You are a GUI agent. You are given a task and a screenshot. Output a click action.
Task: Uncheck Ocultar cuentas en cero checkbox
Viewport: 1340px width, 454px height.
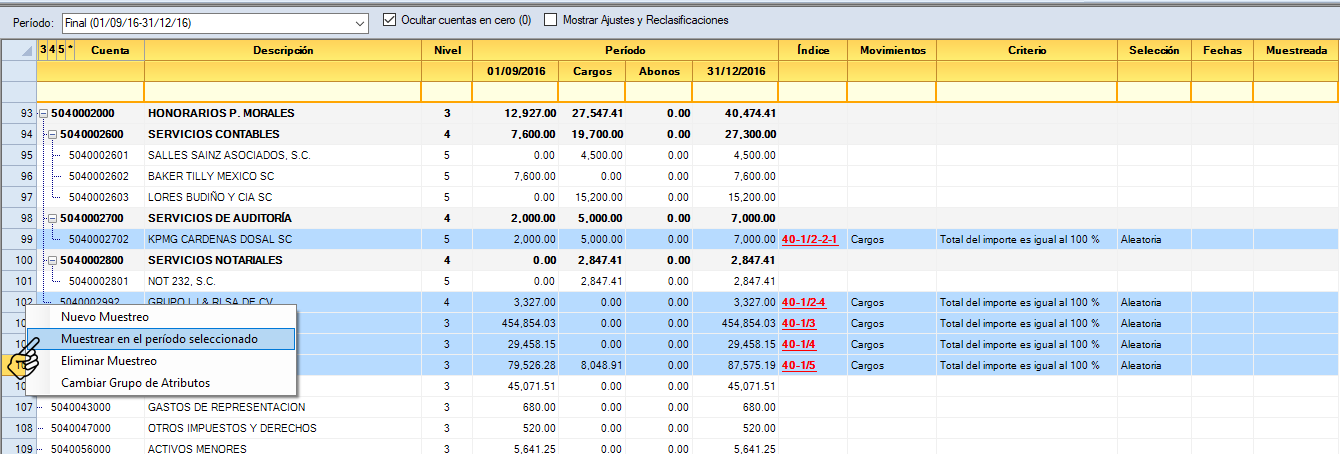tap(391, 20)
